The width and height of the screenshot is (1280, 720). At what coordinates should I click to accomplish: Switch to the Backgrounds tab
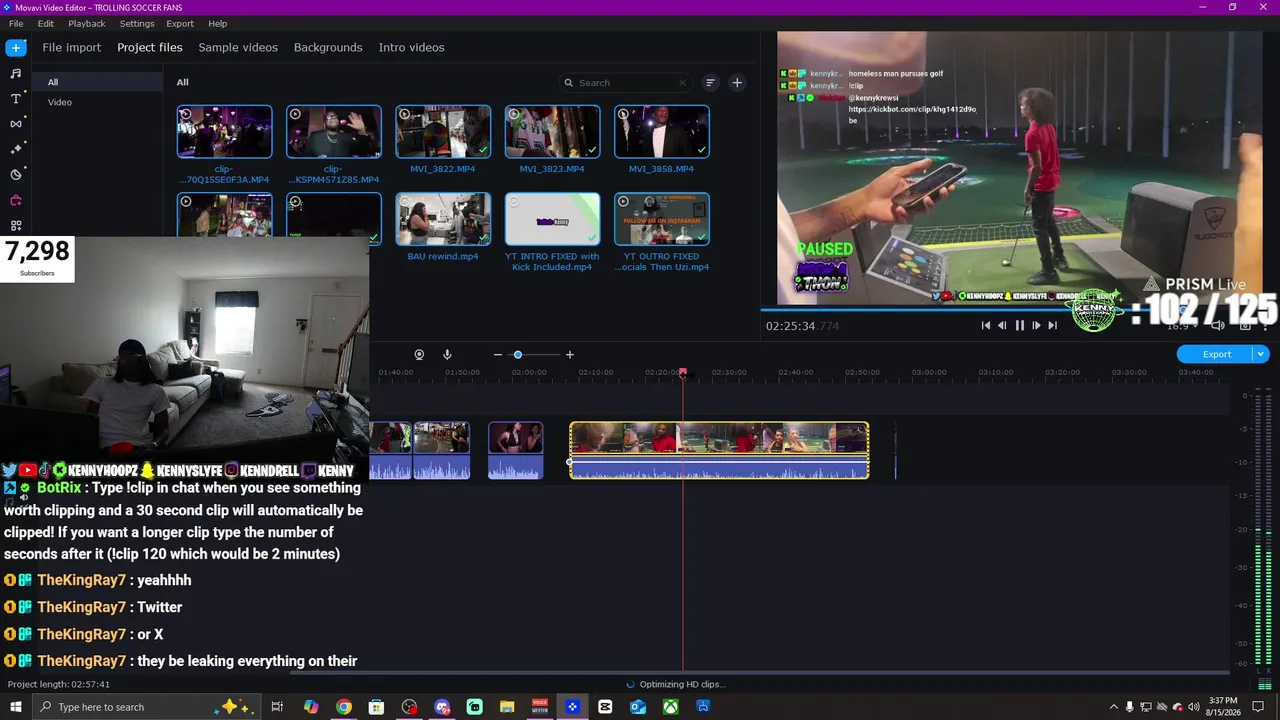pos(328,47)
